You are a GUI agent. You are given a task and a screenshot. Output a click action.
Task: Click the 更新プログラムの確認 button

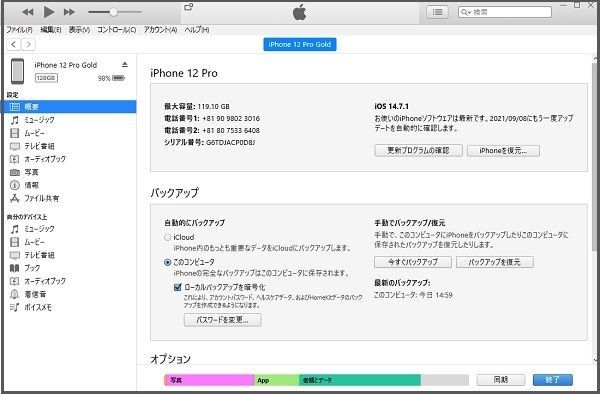418,150
